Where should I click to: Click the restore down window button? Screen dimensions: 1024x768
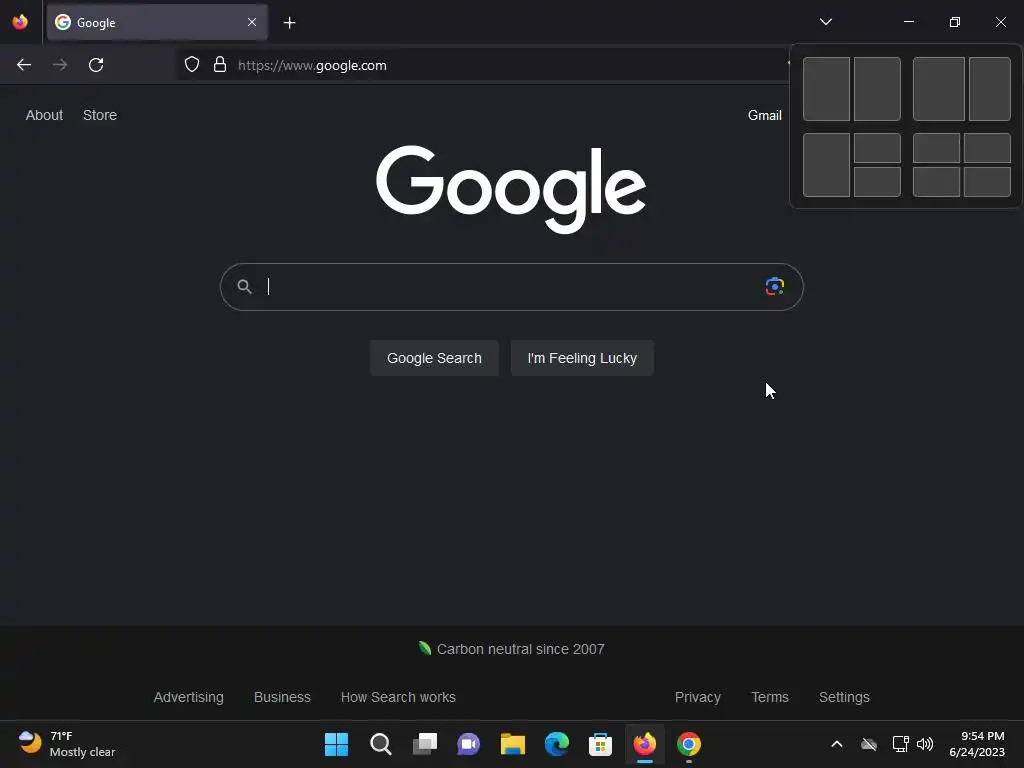coord(955,22)
